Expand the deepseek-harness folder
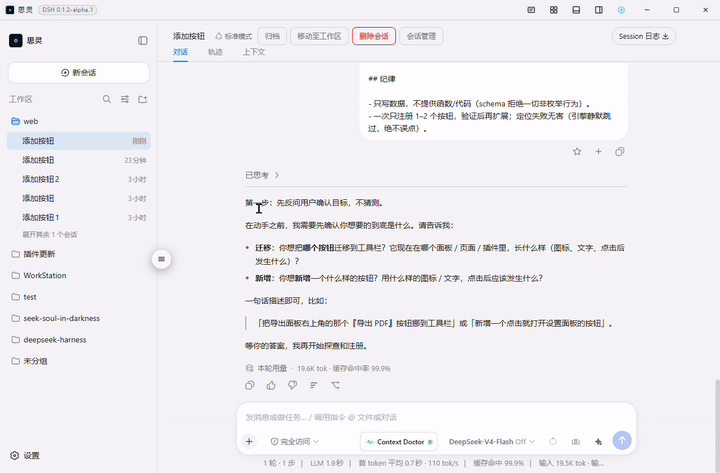720x473 pixels. 79,340
